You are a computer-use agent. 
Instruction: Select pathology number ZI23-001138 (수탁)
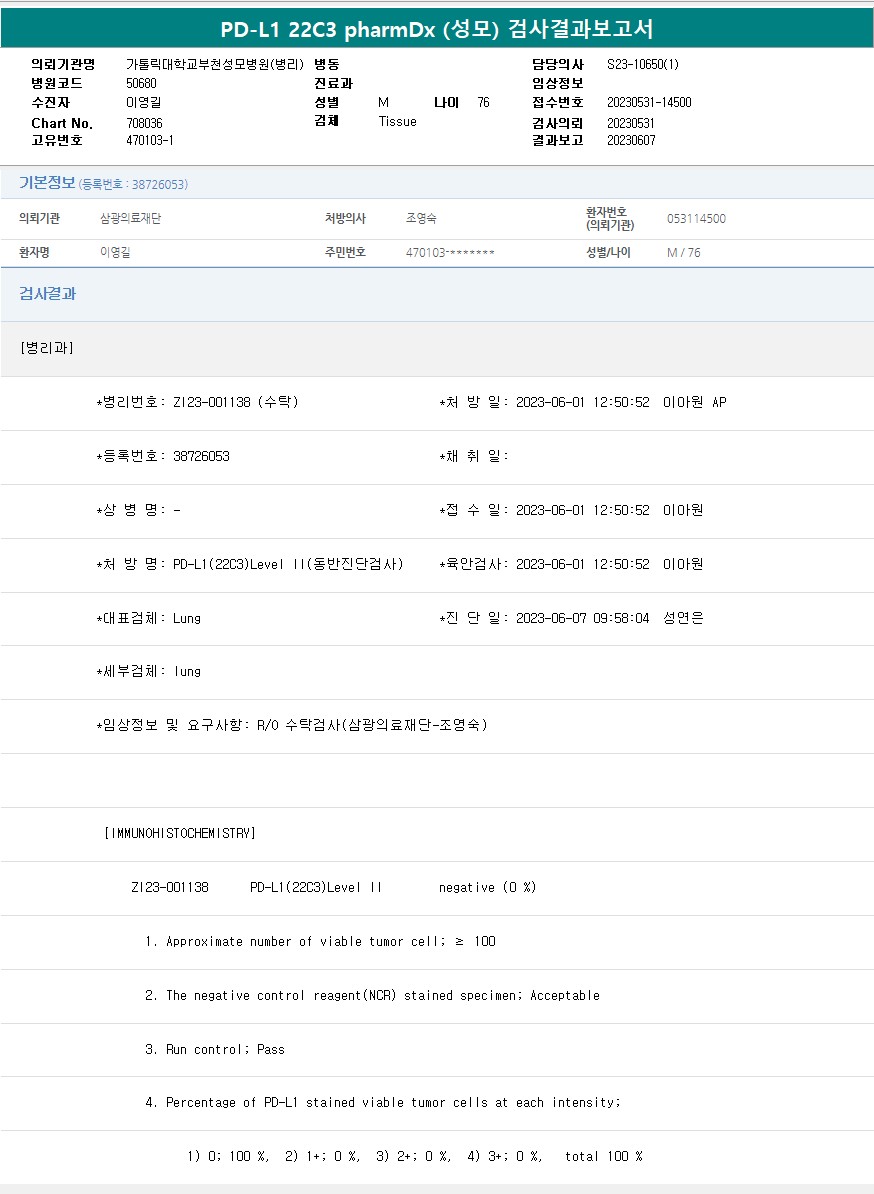coord(235,402)
